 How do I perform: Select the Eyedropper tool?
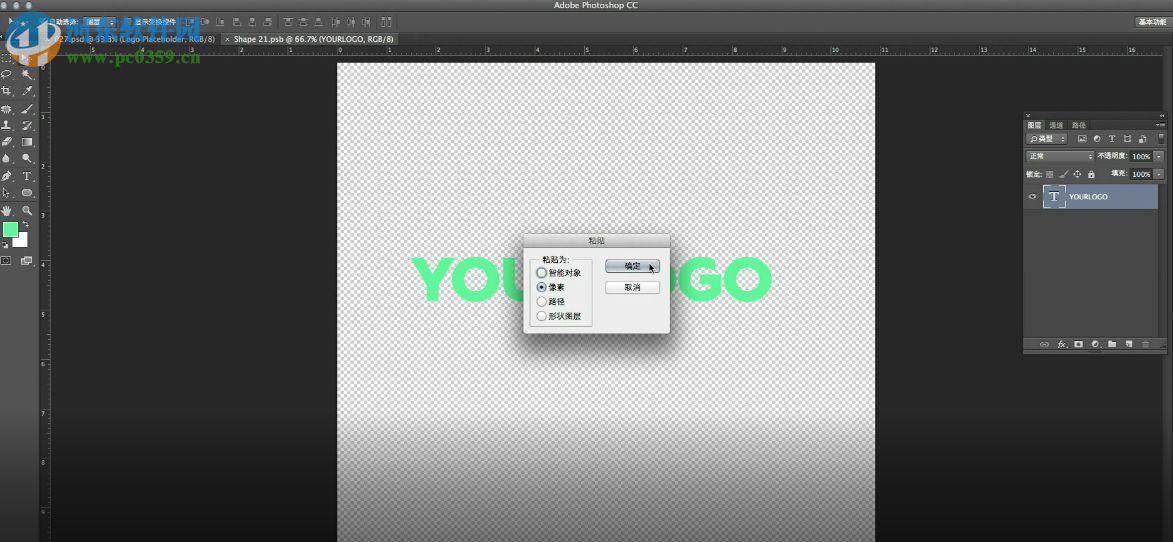pyautogui.click(x=27, y=91)
